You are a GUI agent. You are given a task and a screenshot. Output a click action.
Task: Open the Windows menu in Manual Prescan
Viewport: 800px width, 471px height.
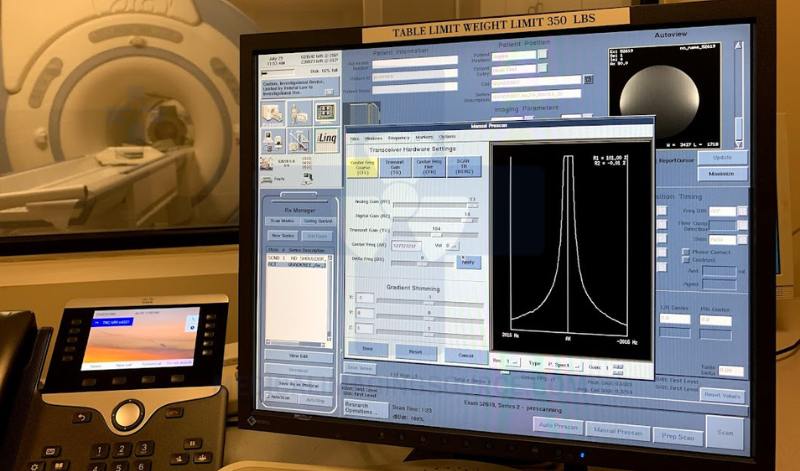click(373, 138)
